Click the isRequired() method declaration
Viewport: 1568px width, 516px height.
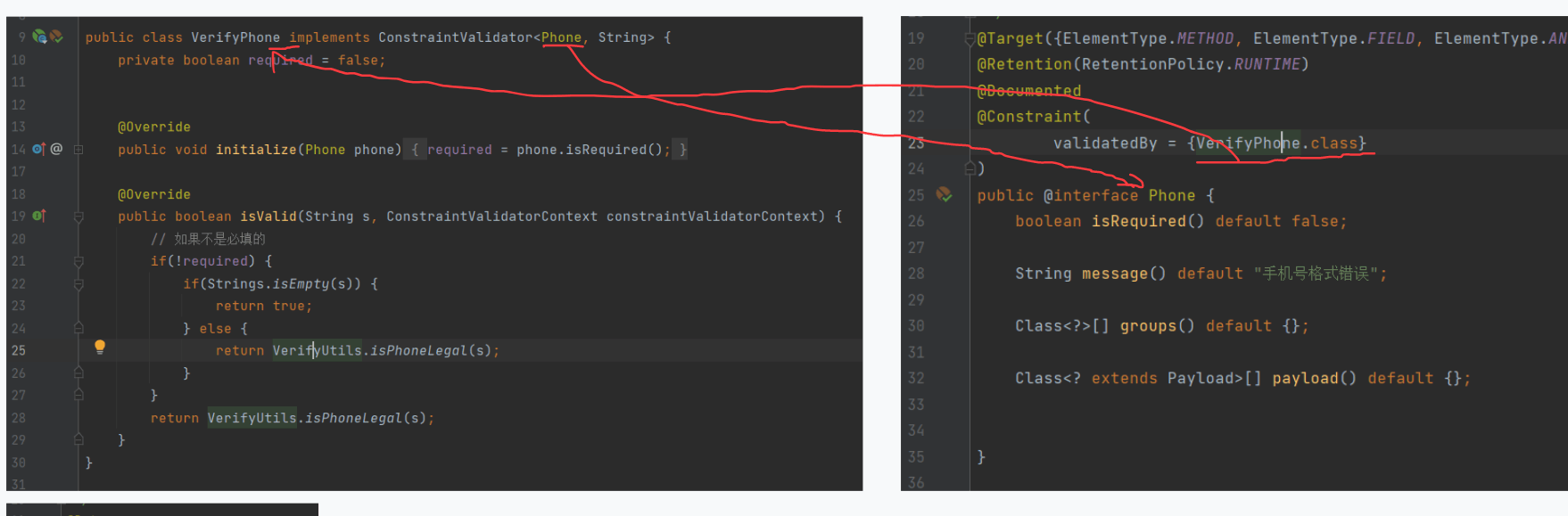(1148, 221)
